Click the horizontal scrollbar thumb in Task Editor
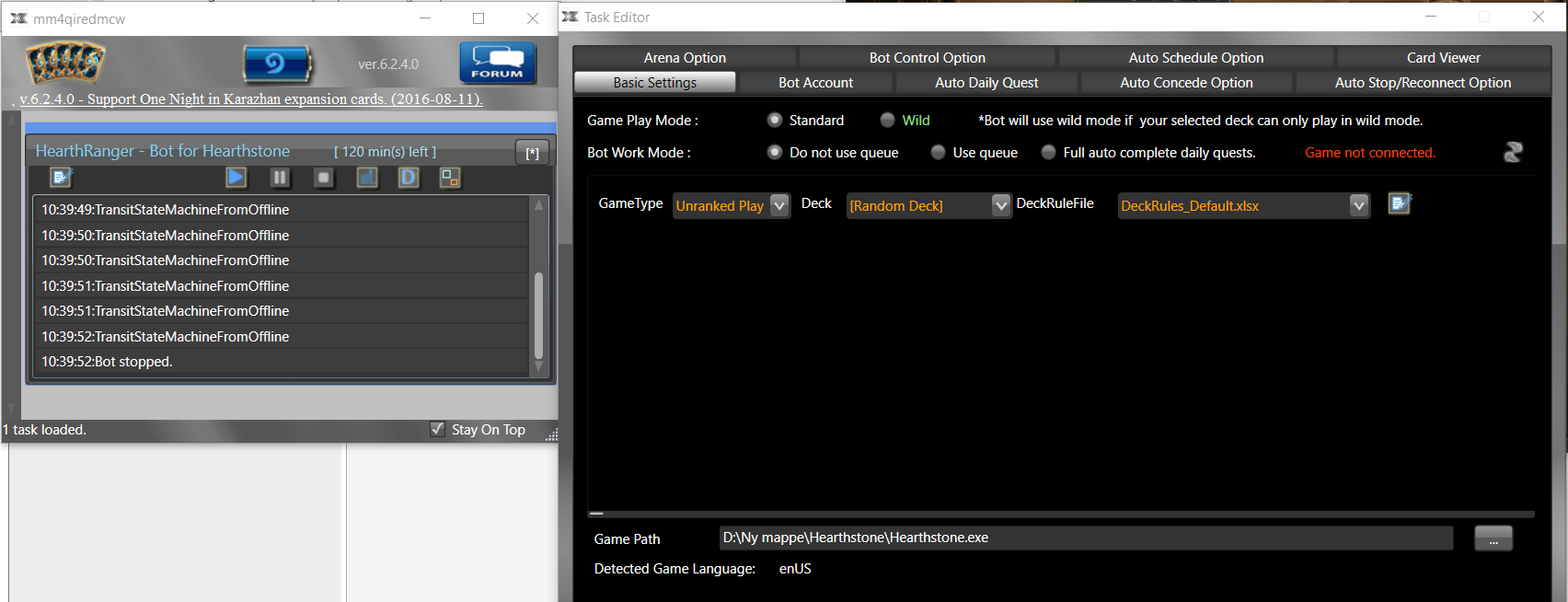This screenshot has width=1568, height=602. (596, 514)
